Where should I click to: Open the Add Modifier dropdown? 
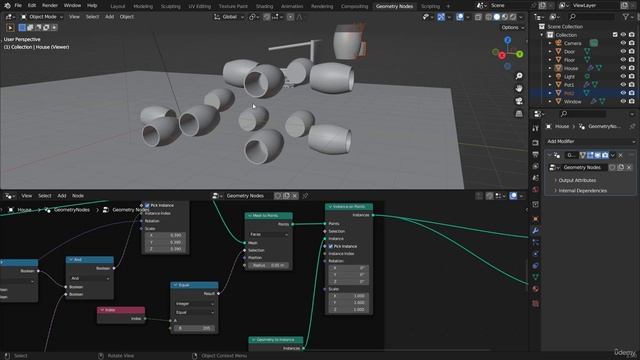click(x=590, y=141)
